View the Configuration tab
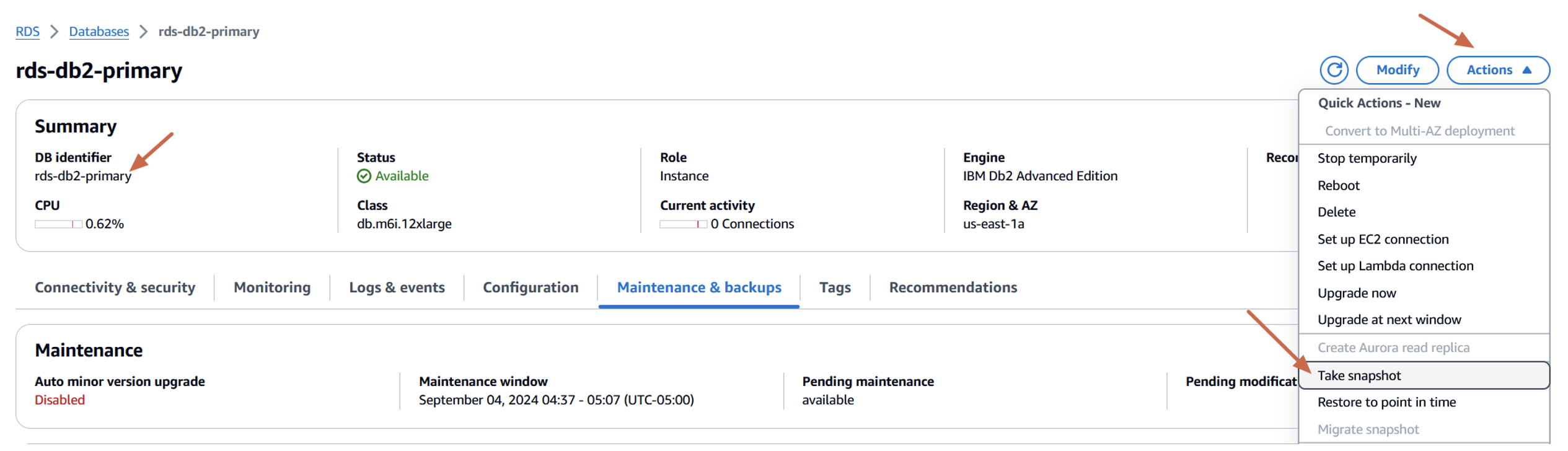The height and width of the screenshot is (451, 1568). tap(531, 287)
